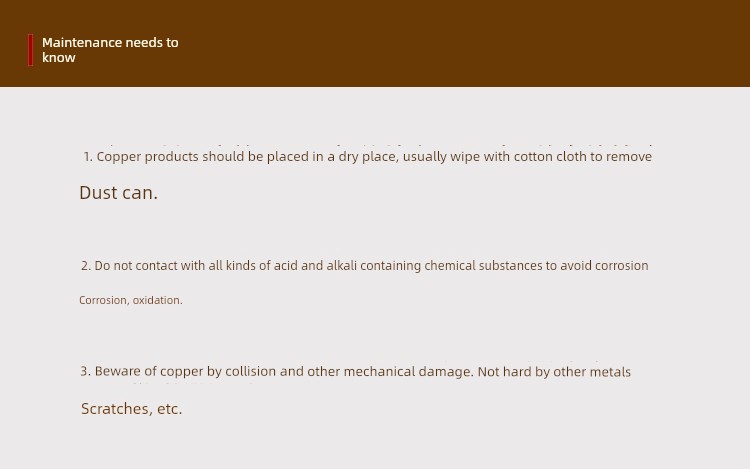
Task: Click the 'Scratches, etc.' text
Action: point(132,409)
